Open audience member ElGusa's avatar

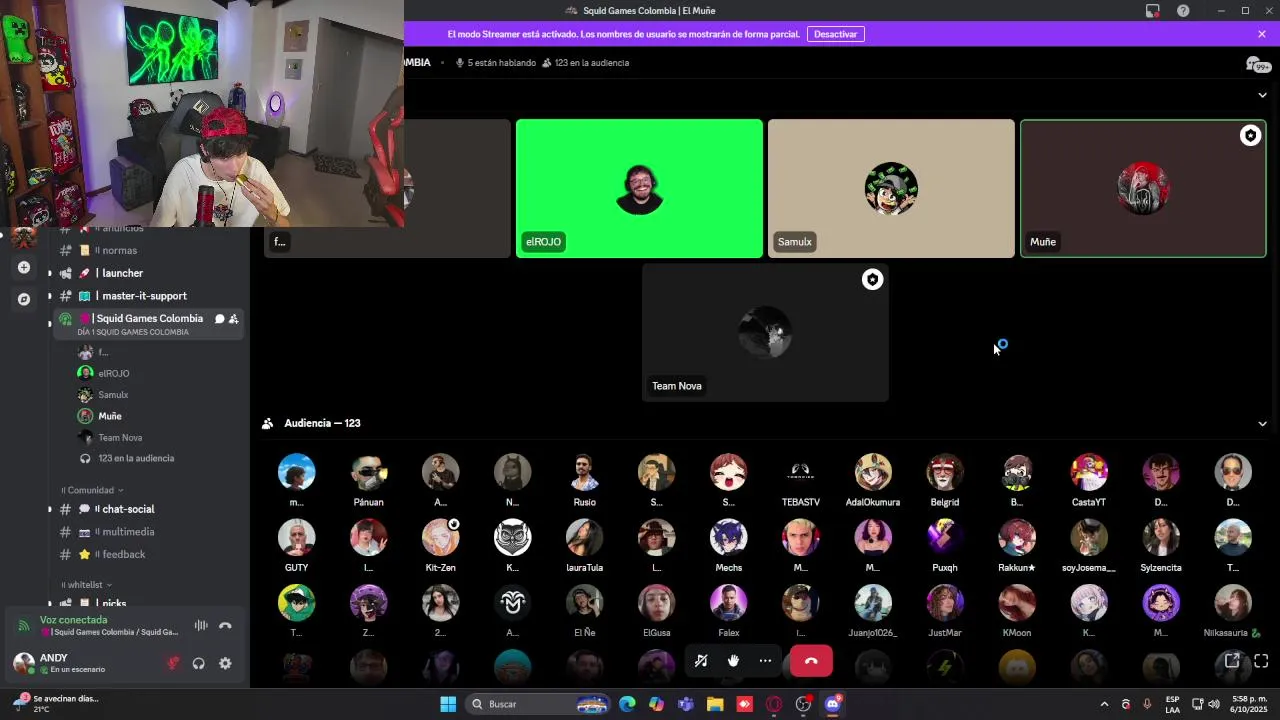point(656,603)
